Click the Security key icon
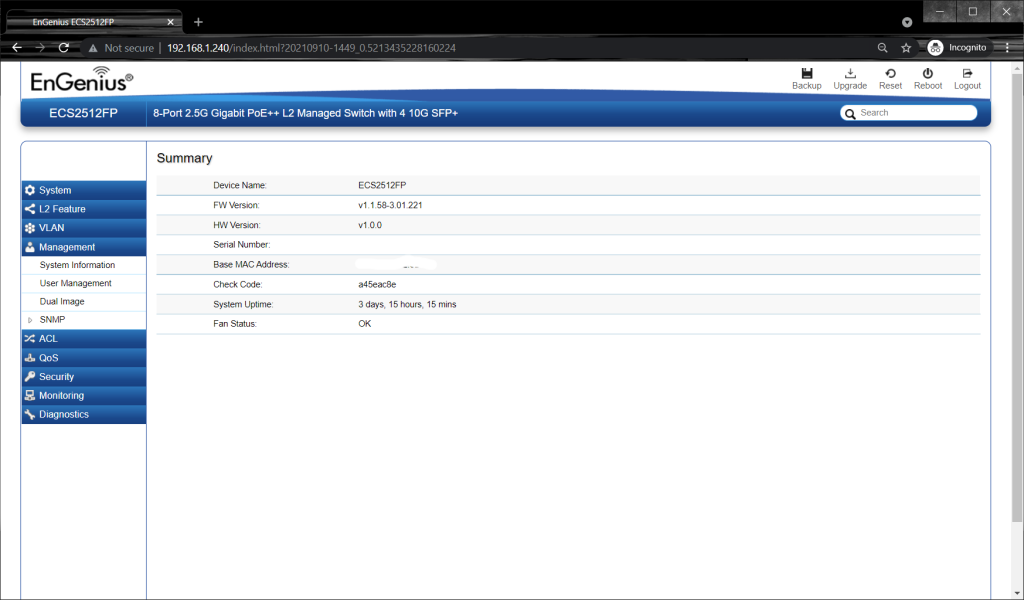 pyautogui.click(x=29, y=377)
